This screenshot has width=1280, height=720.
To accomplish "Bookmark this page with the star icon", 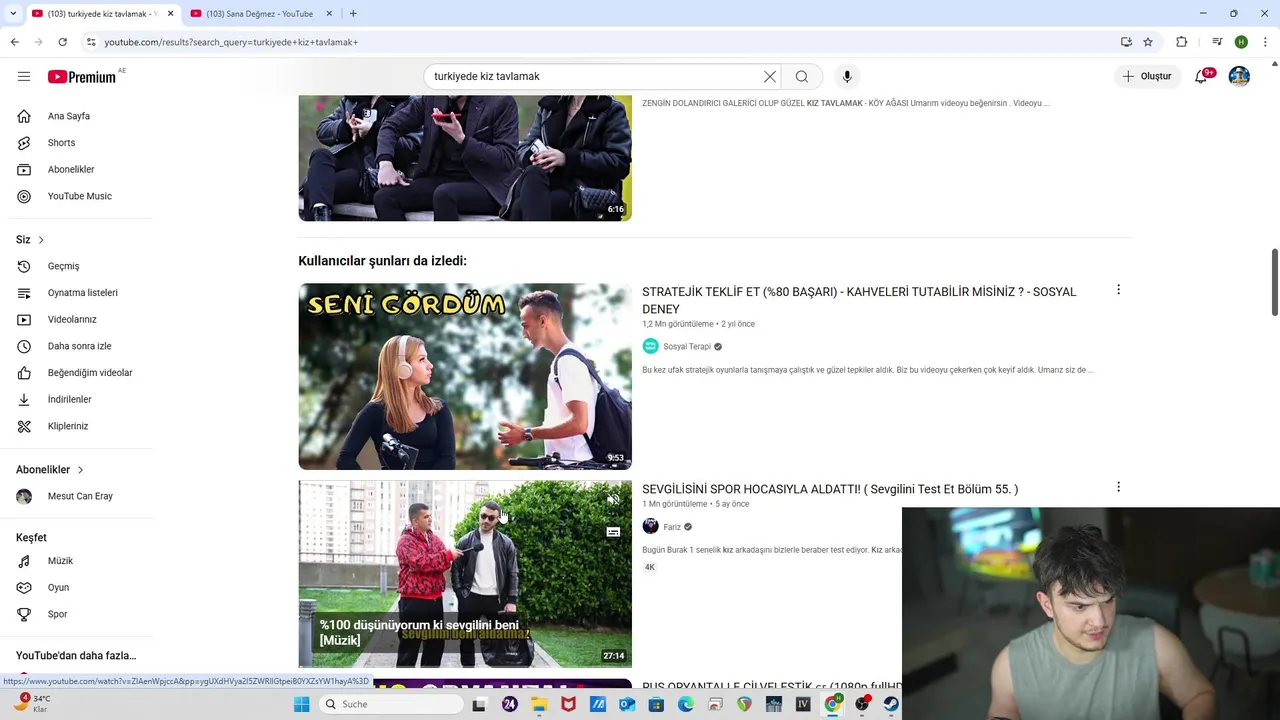I will pos(1148,42).
